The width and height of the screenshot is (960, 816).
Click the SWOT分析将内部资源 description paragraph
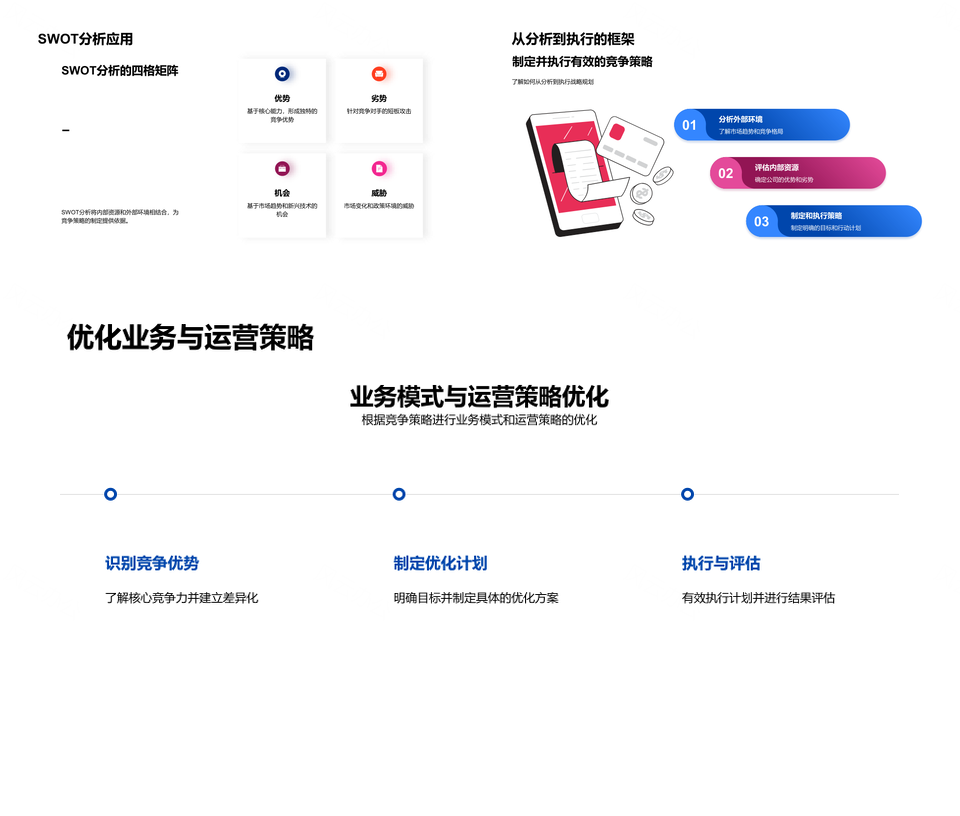pos(120,217)
